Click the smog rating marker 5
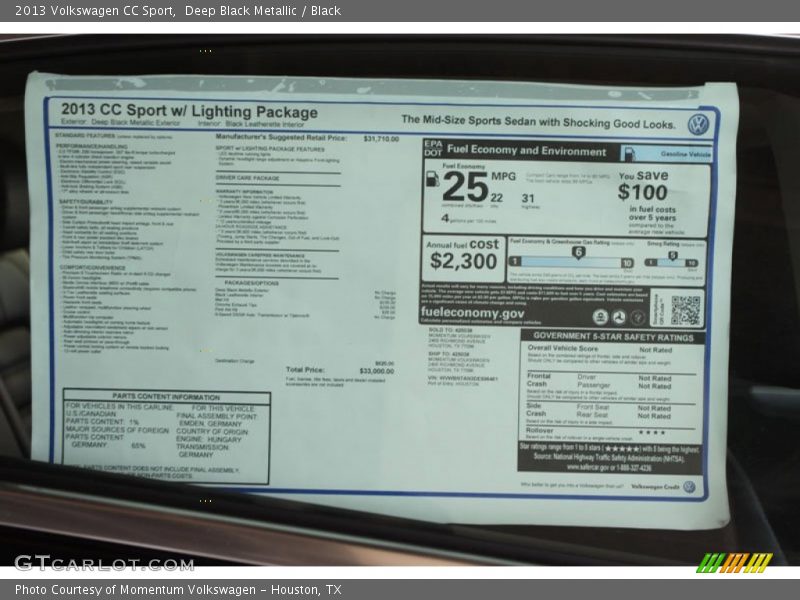The image size is (800, 600). 673,255
